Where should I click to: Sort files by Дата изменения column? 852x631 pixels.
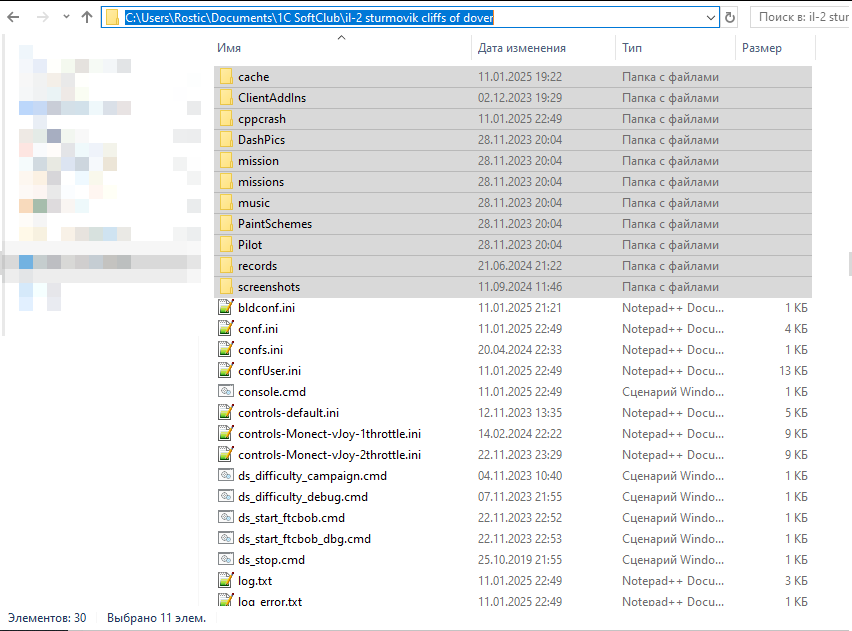(521, 48)
